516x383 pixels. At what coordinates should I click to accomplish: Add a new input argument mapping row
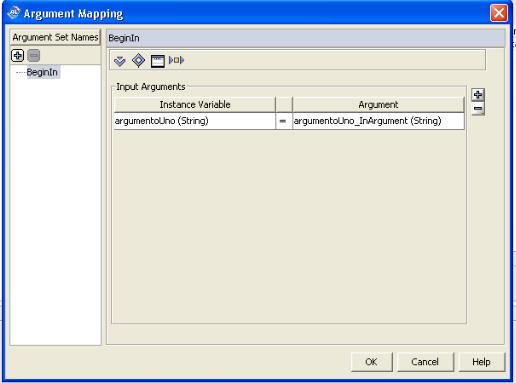478,95
